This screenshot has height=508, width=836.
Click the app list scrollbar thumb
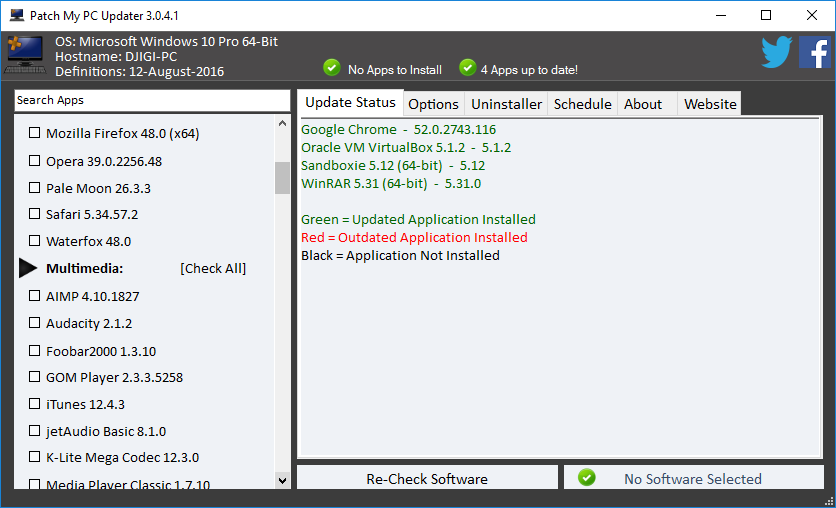(283, 178)
